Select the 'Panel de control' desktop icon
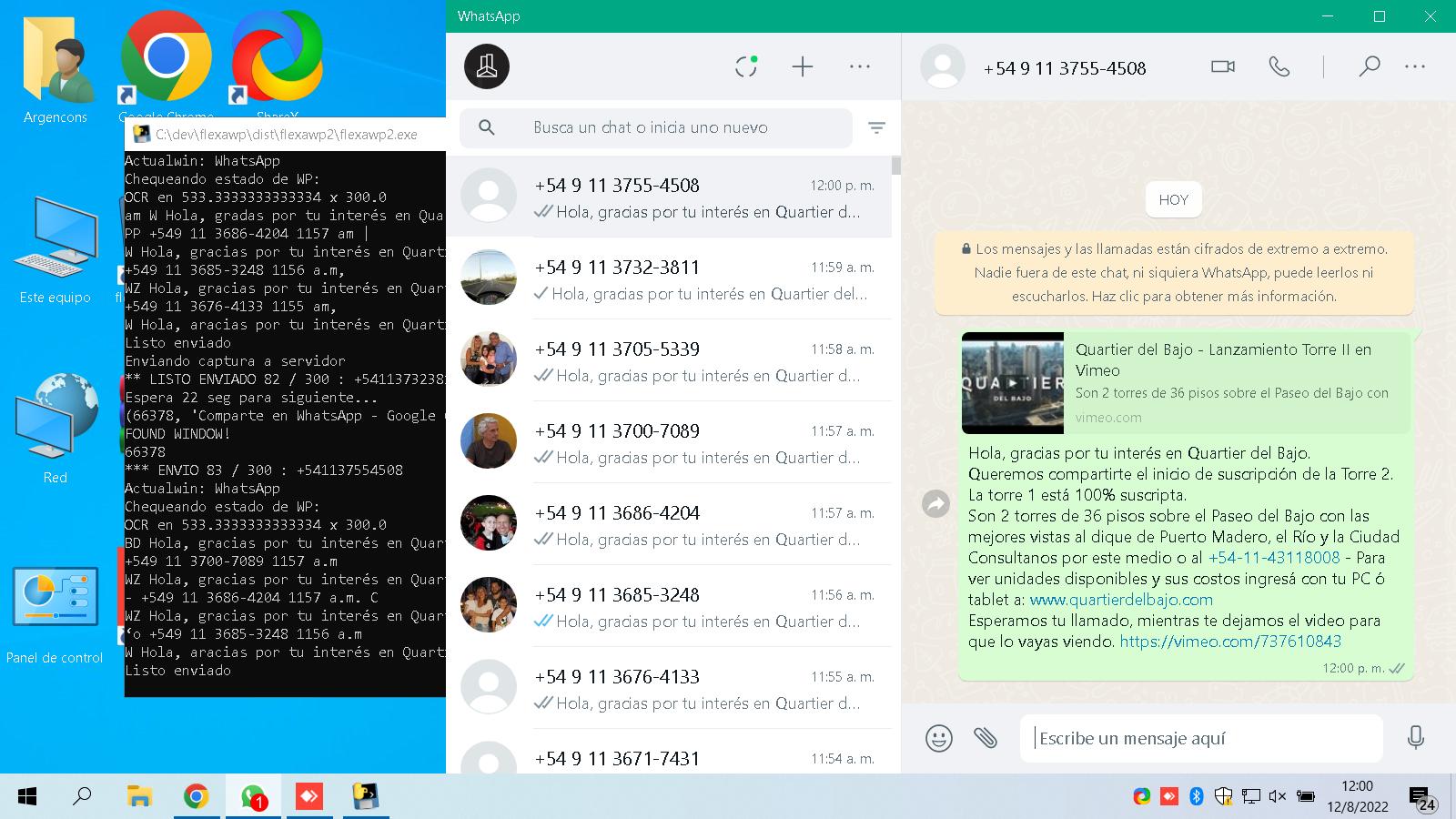 (56, 614)
